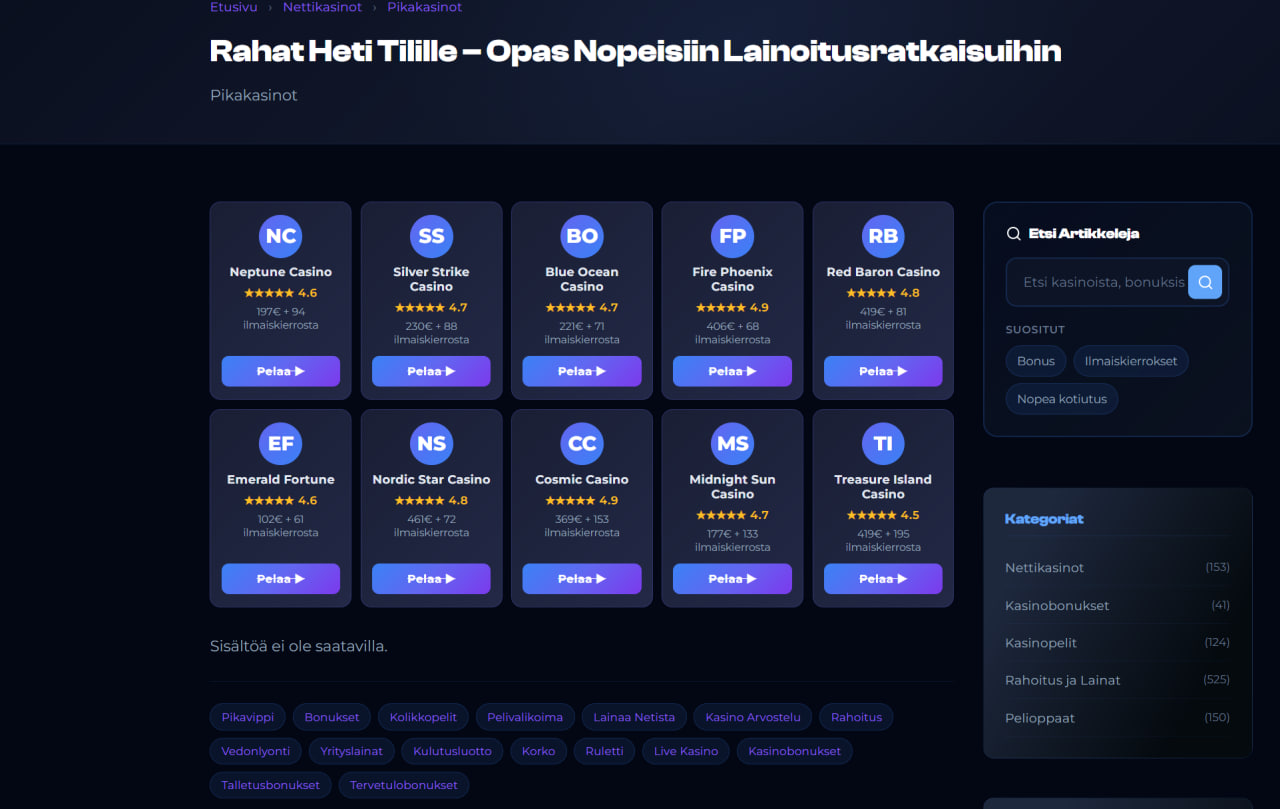1280x809 pixels.
Task: Choose the Live Kasino tag
Action: 685,751
